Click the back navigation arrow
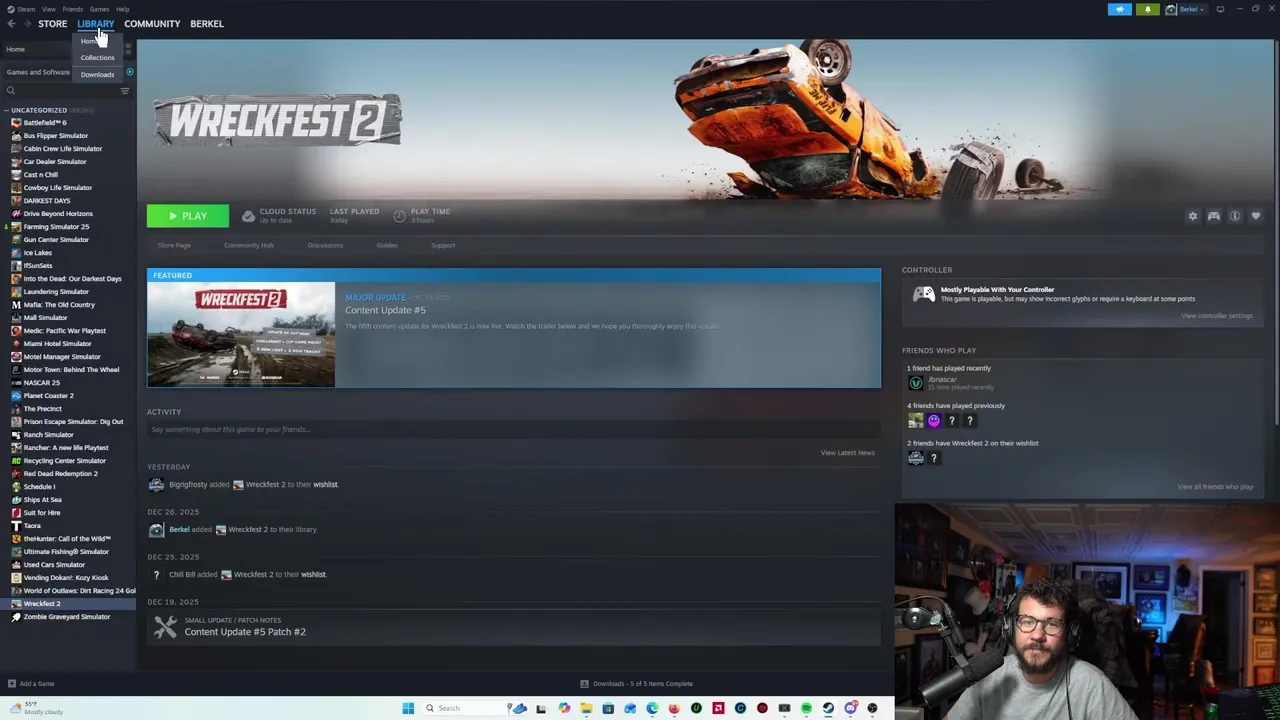The width and height of the screenshot is (1280, 720). click(11, 24)
